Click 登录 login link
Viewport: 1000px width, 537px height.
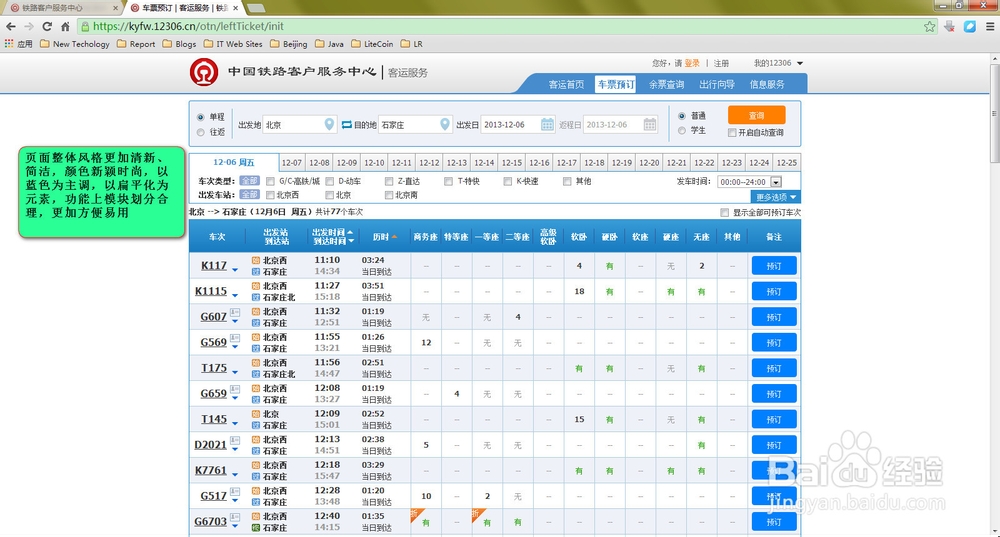(692, 63)
